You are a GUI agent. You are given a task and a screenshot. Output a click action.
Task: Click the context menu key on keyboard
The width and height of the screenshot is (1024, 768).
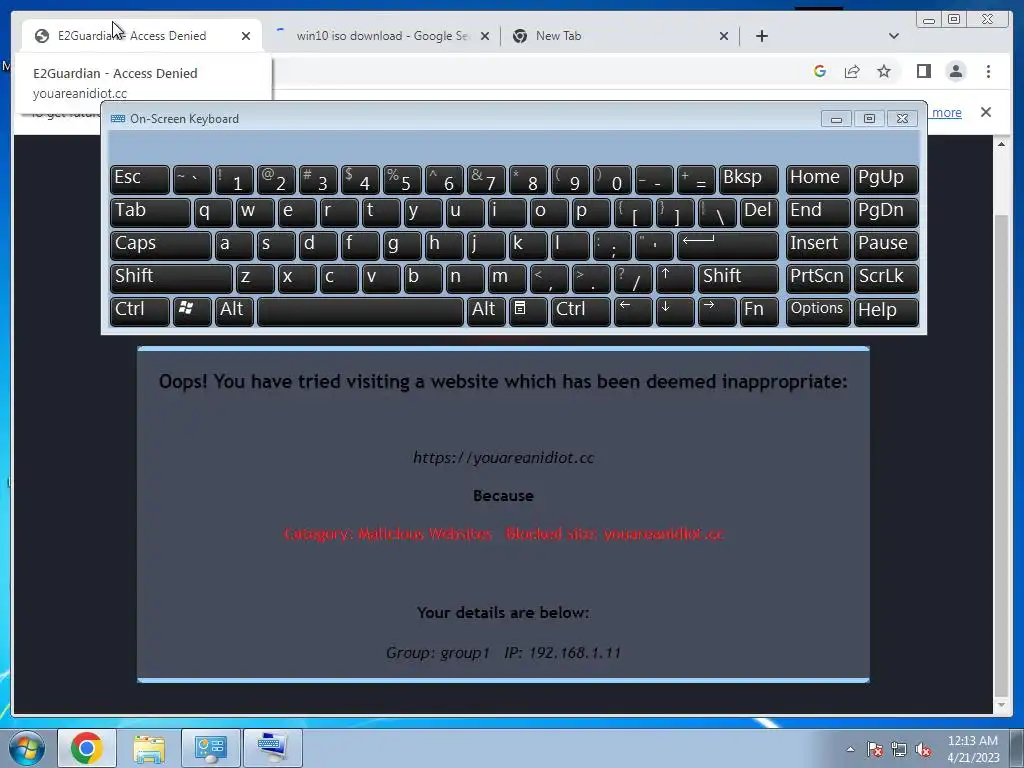click(528, 310)
